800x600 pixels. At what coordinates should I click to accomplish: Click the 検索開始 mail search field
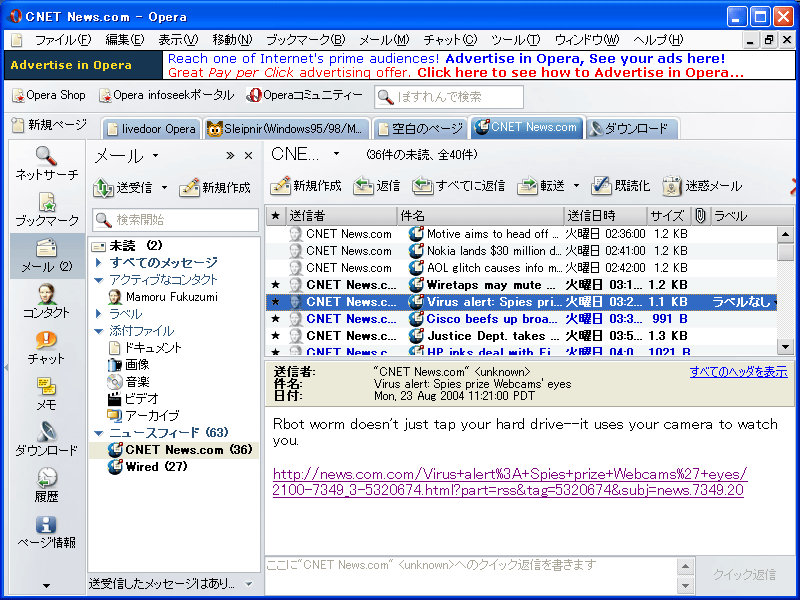176,220
